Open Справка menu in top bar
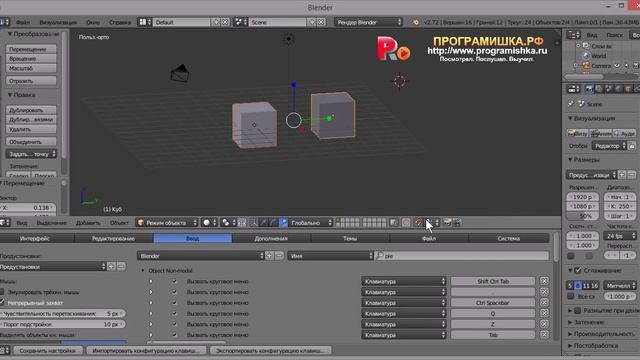The width and height of the screenshot is (640, 360). [x=120, y=22]
